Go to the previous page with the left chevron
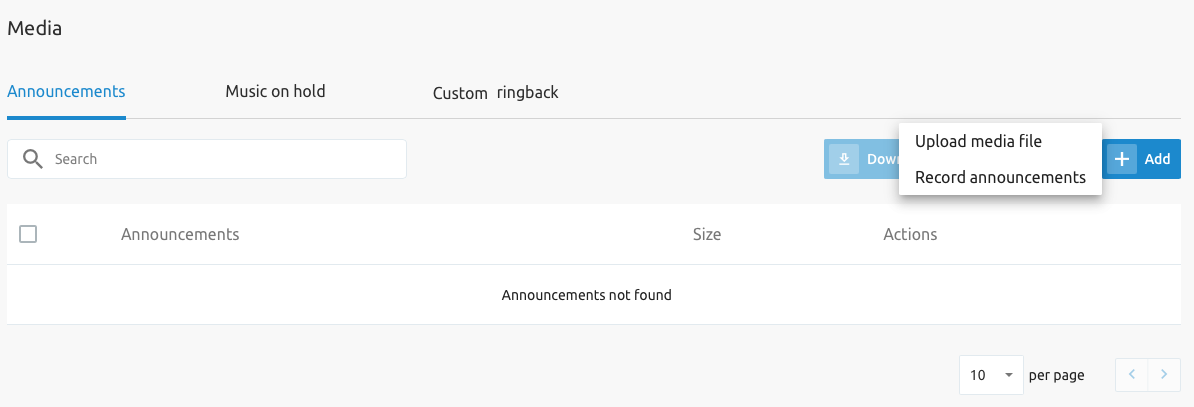 tap(1132, 374)
